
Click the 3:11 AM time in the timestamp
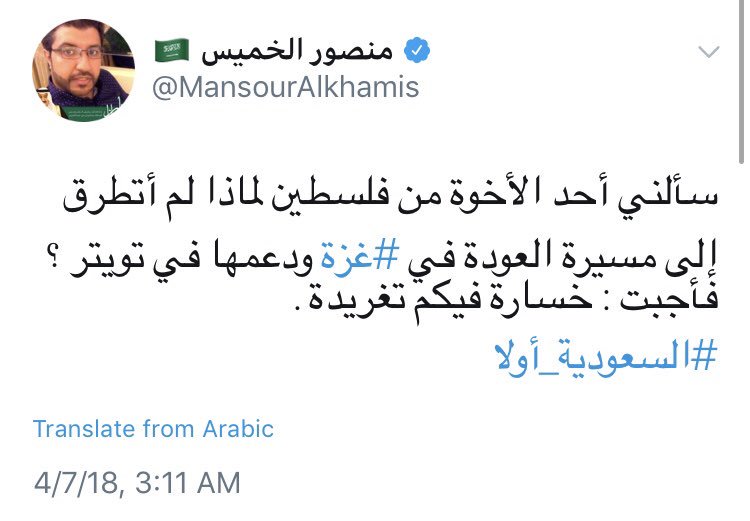click(186, 483)
